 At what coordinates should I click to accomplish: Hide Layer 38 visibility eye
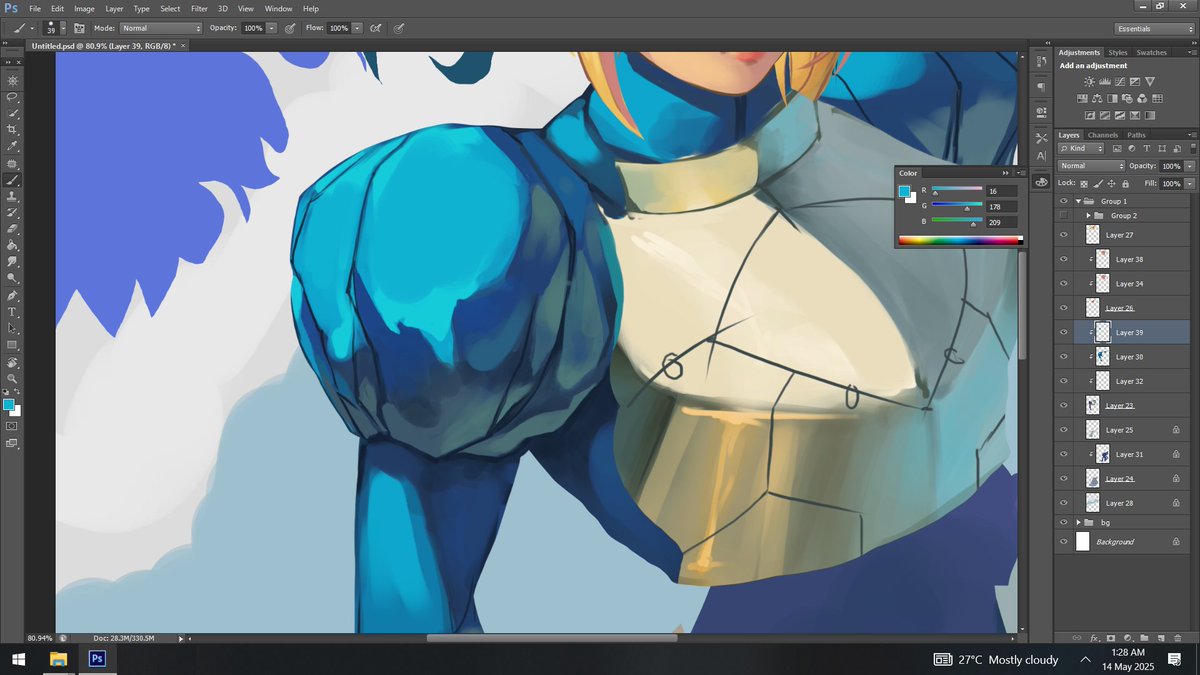coord(1064,259)
